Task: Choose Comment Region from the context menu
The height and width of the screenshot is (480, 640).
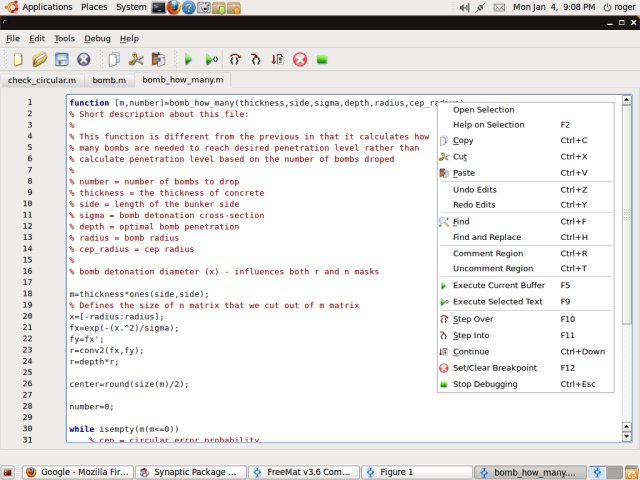Action: point(487,253)
